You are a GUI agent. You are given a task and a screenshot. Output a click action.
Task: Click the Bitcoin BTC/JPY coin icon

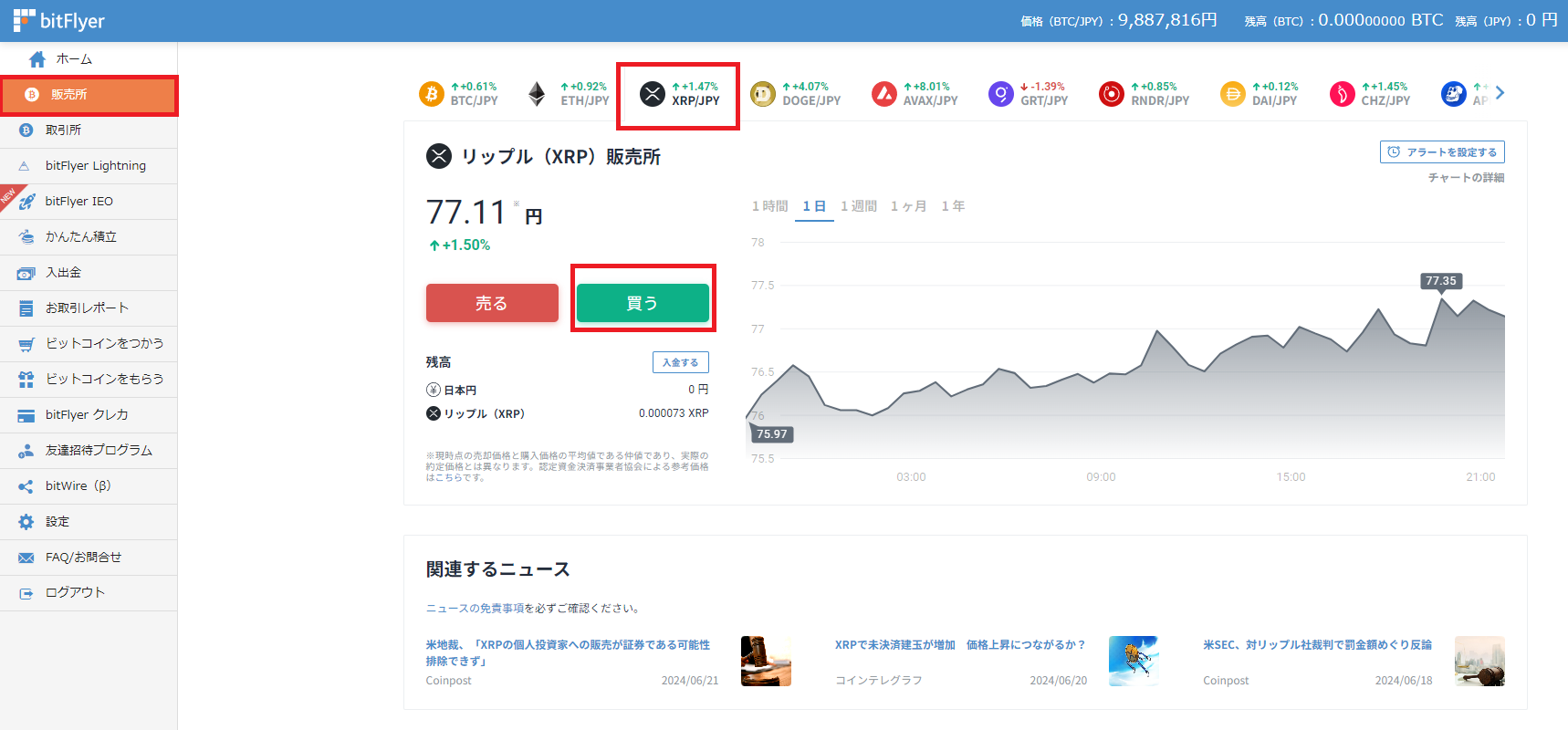(x=432, y=94)
